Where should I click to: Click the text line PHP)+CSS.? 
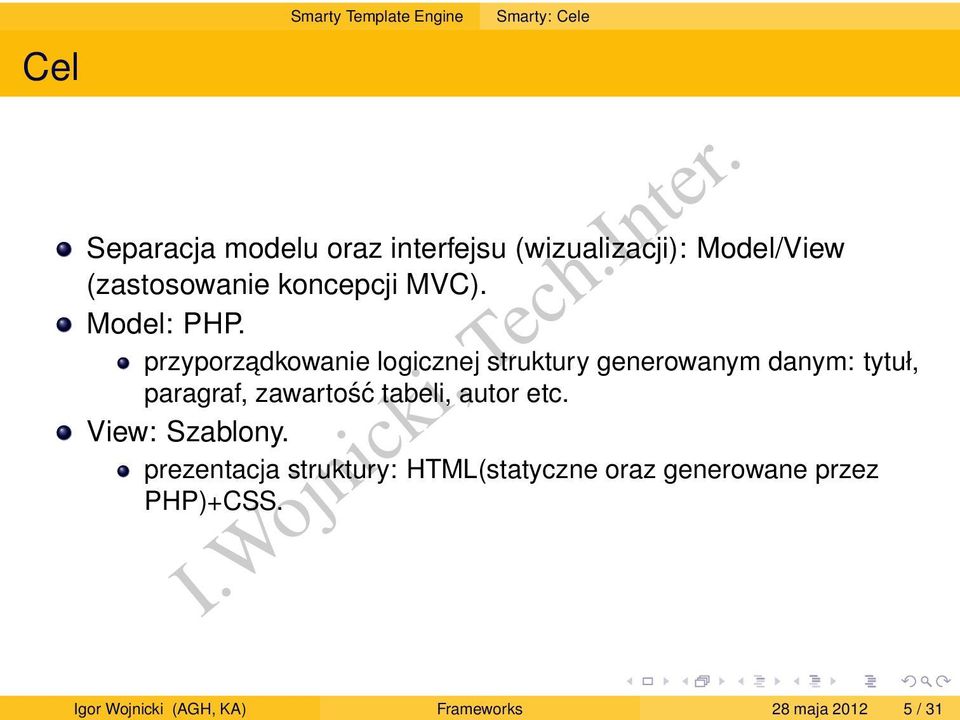pos(213,501)
